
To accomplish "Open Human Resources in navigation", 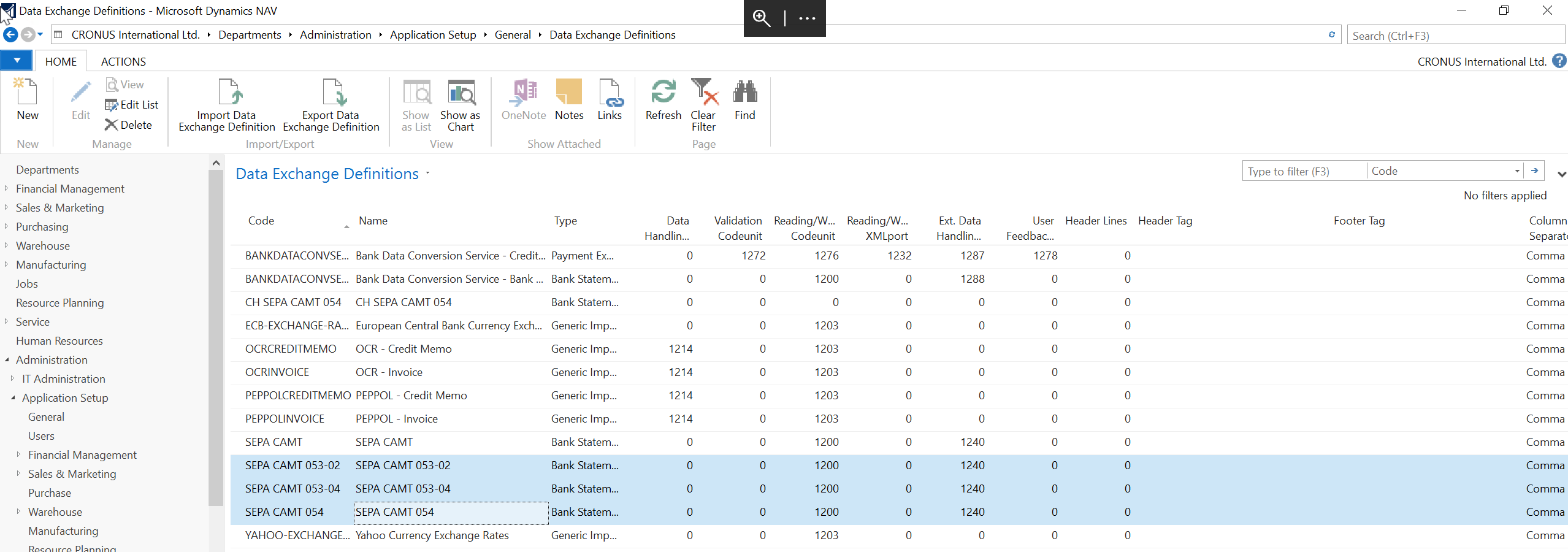I will point(59,341).
